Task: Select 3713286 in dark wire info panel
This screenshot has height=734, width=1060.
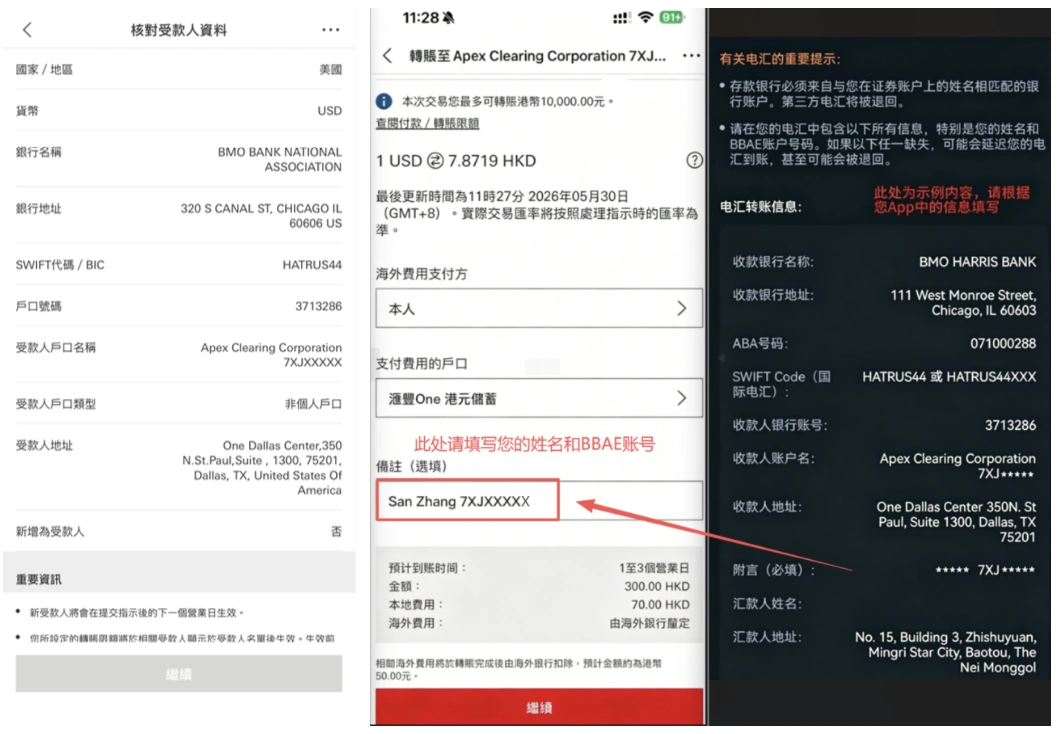Action: tap(1010, 425)
